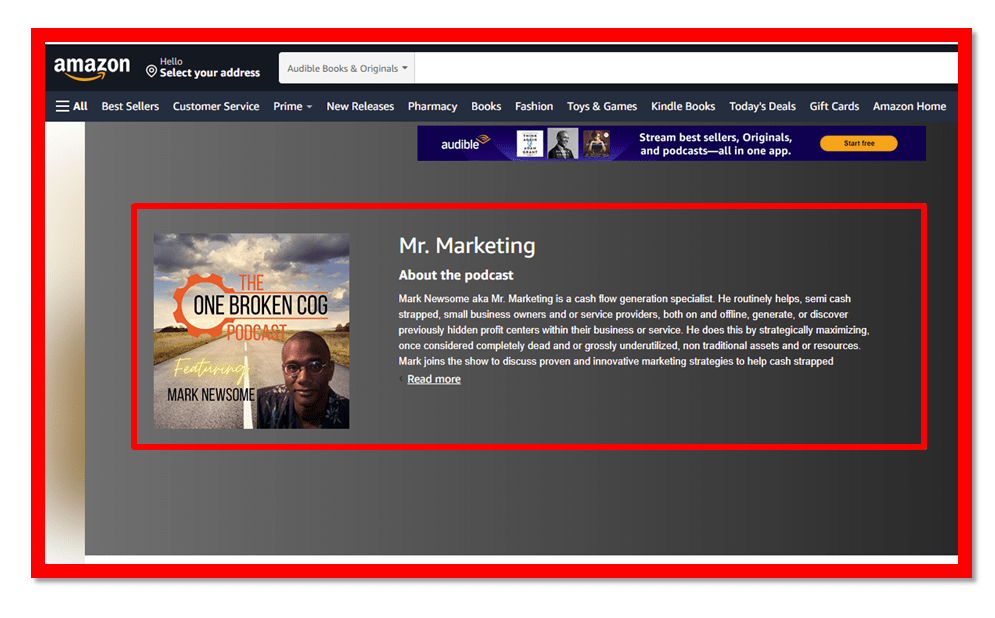
Task: Expand the full podcast description with Read more
Action: coord(433,379)
